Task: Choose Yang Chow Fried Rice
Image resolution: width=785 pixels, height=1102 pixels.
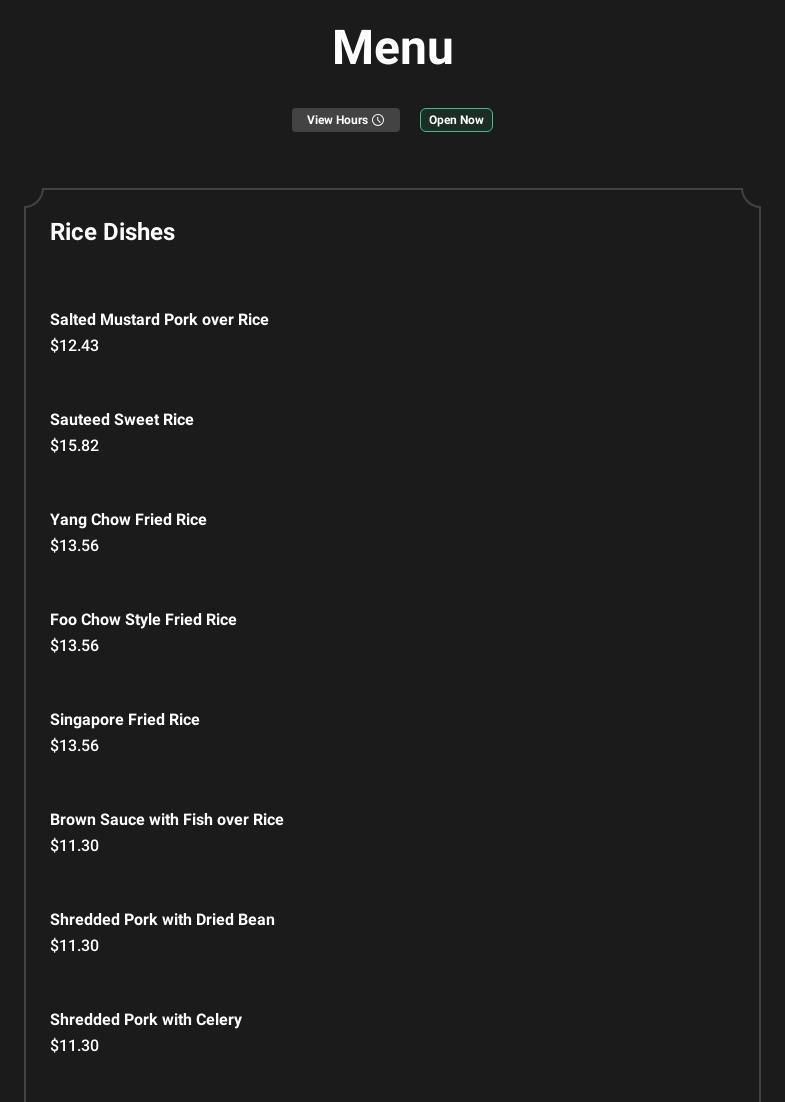Action: [x=128, y=520]
